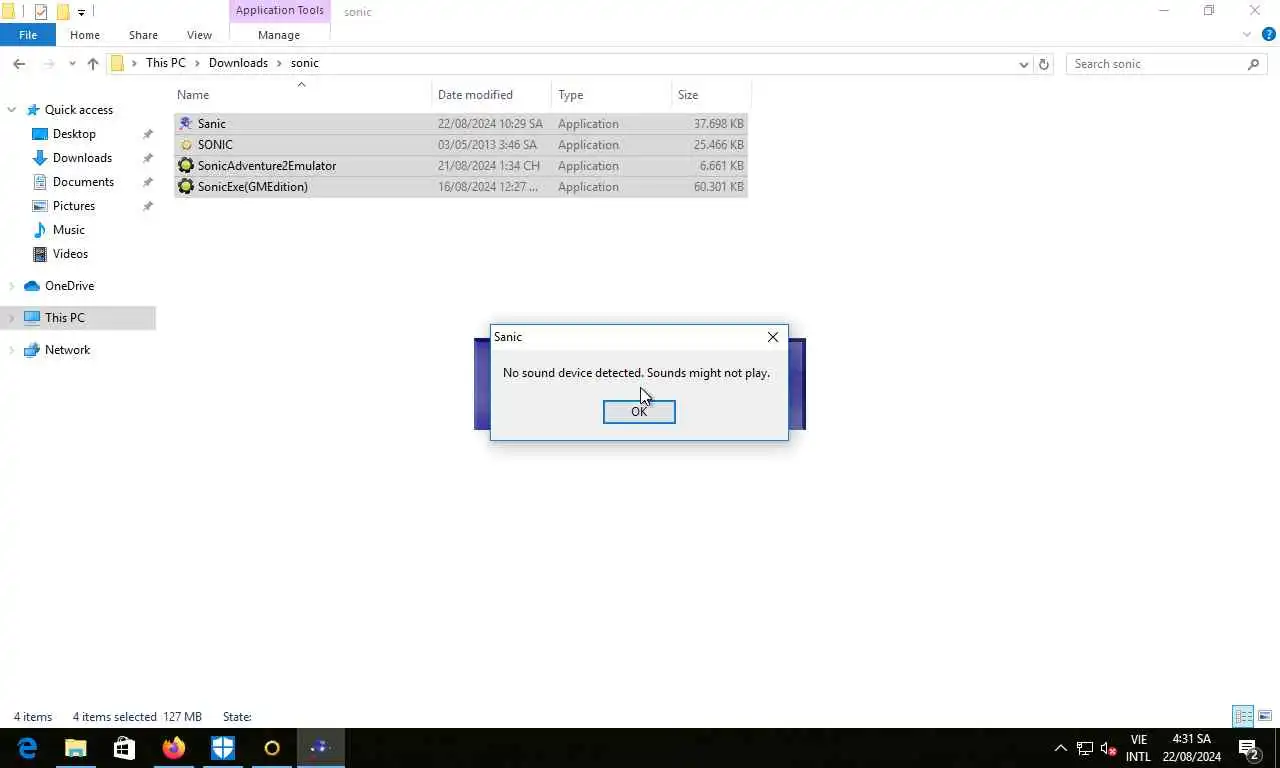Expand the This PC tree node
This screenshot has height=768, width=1280.
12,318
